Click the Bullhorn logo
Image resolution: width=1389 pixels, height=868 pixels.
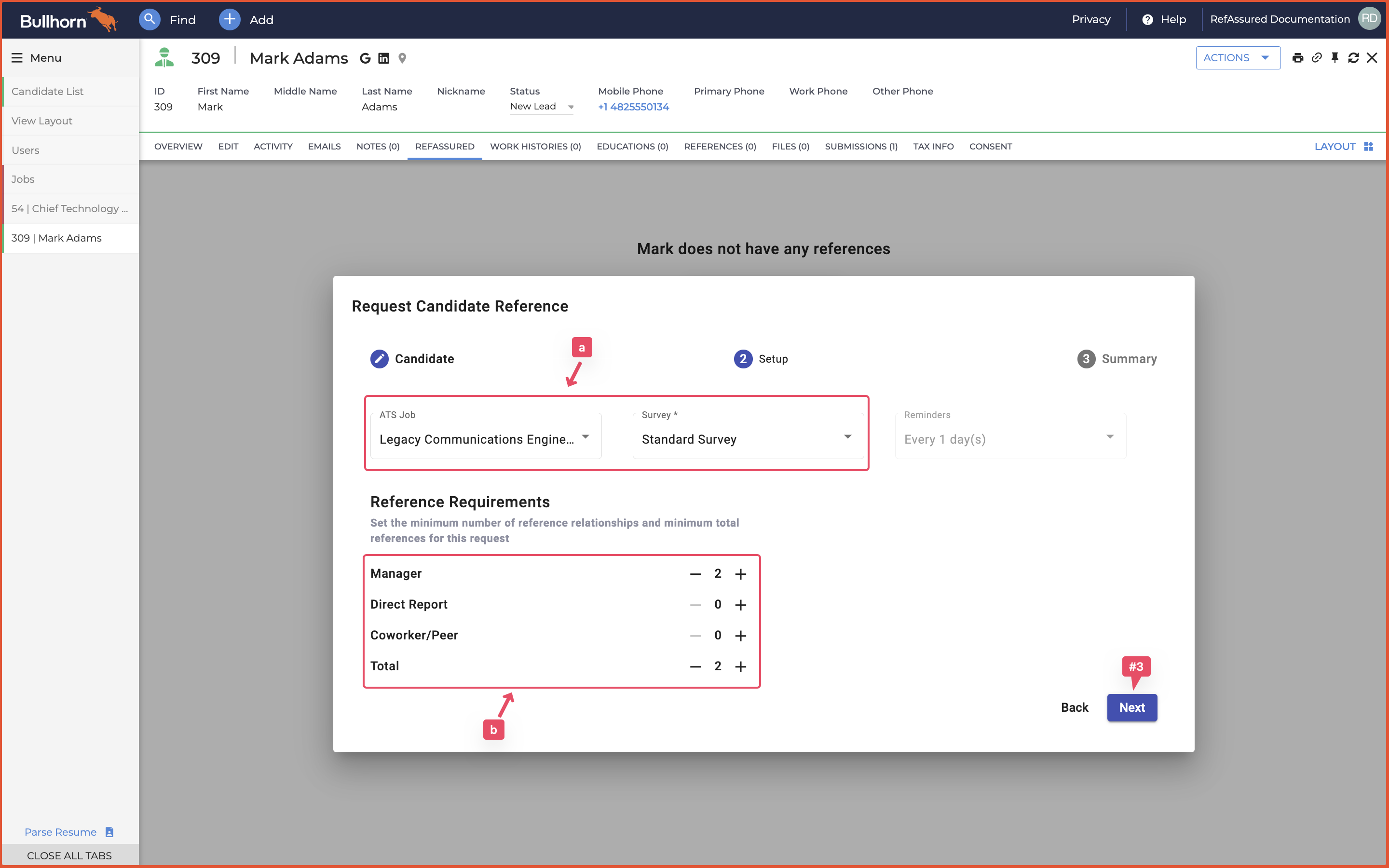coord(68,20)
